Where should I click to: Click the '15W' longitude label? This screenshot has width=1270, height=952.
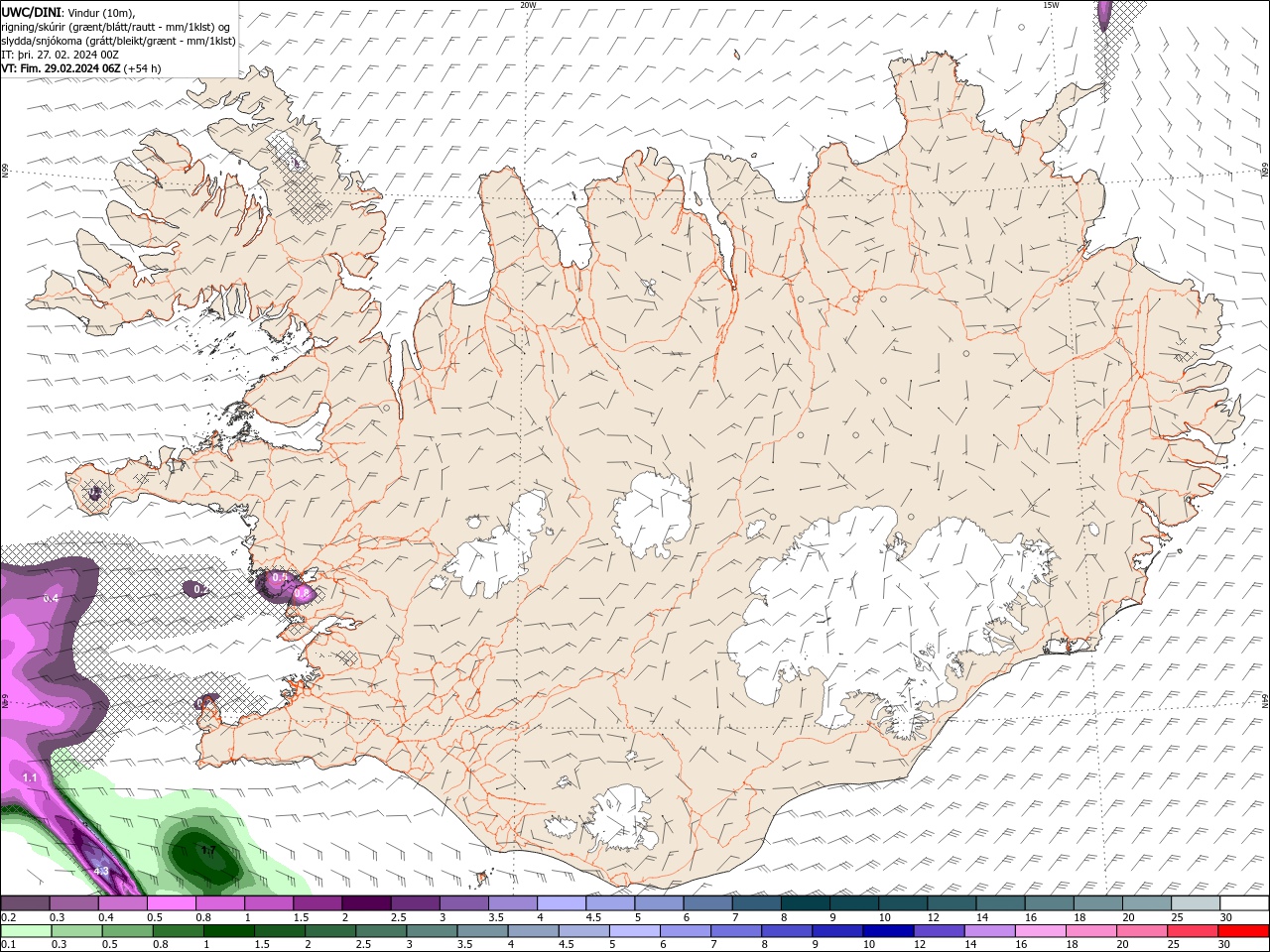pyautogui.click(x=1051, y=5)
